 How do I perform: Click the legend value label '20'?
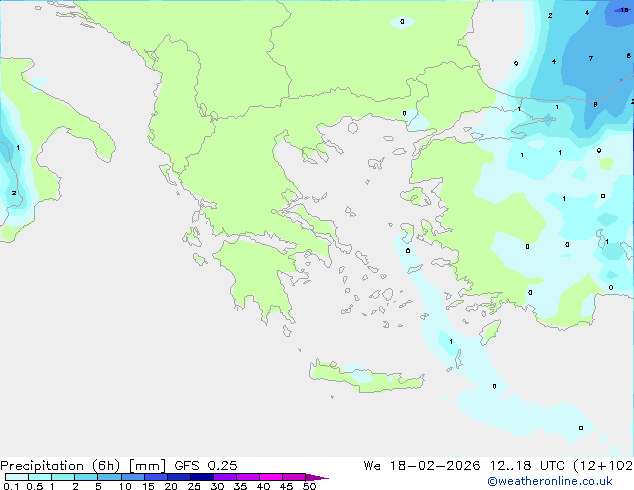[x=171, y=486]
